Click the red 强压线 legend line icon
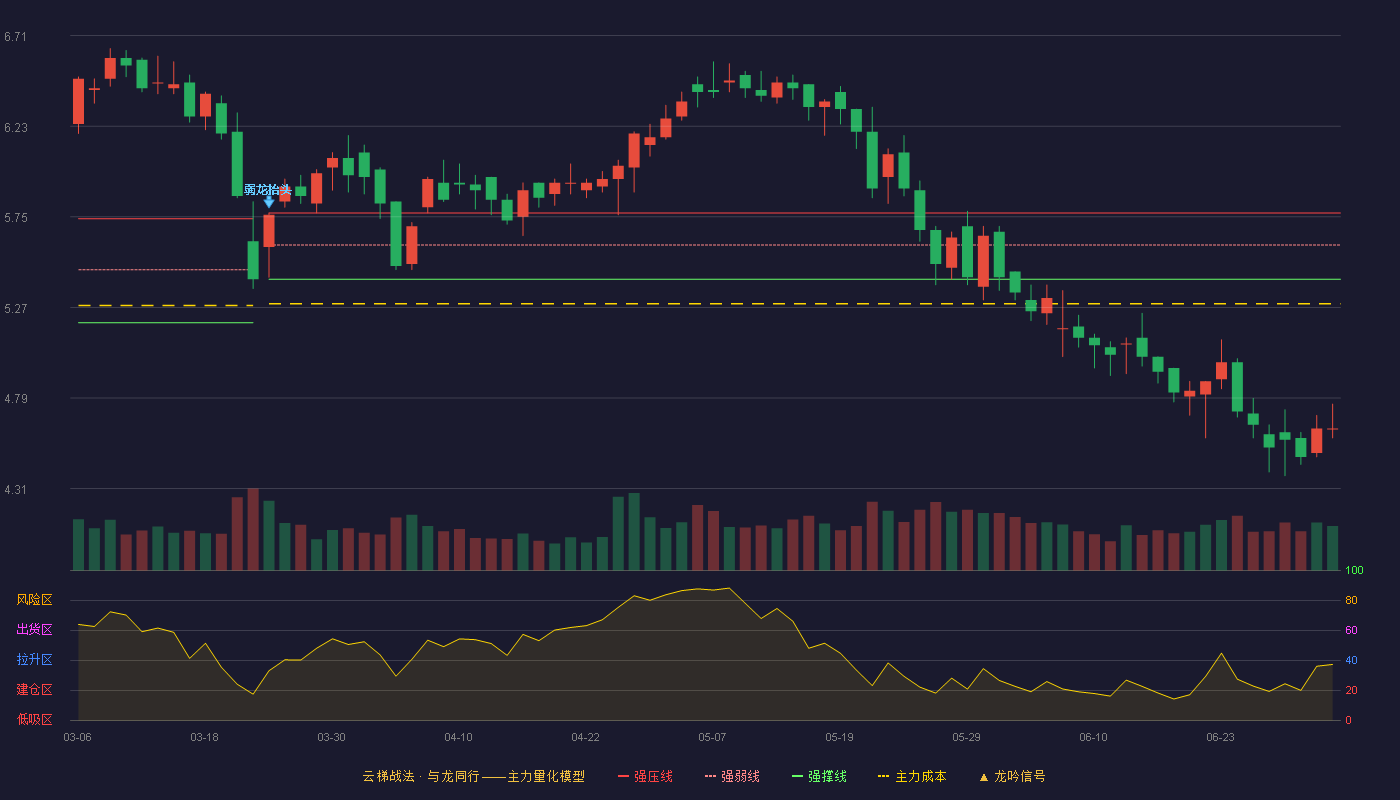 coord(623,777)
